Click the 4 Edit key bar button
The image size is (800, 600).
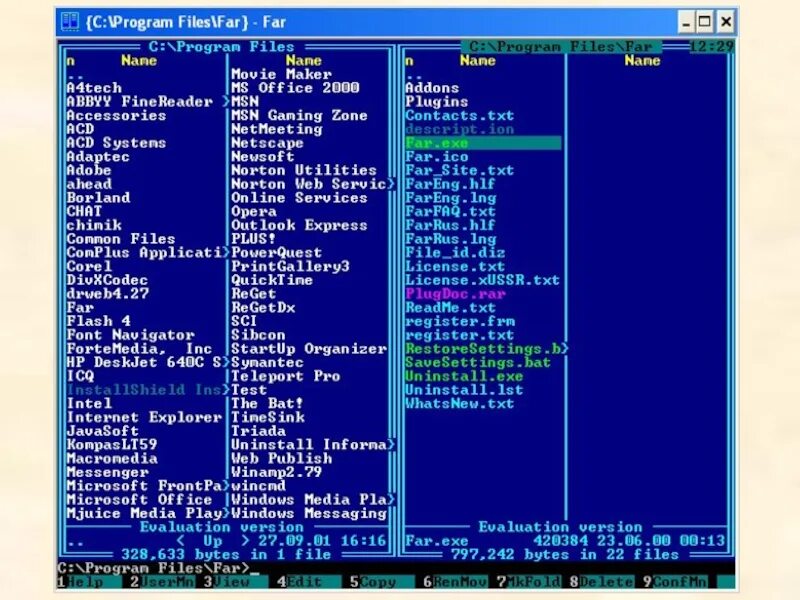pos(309,582)
